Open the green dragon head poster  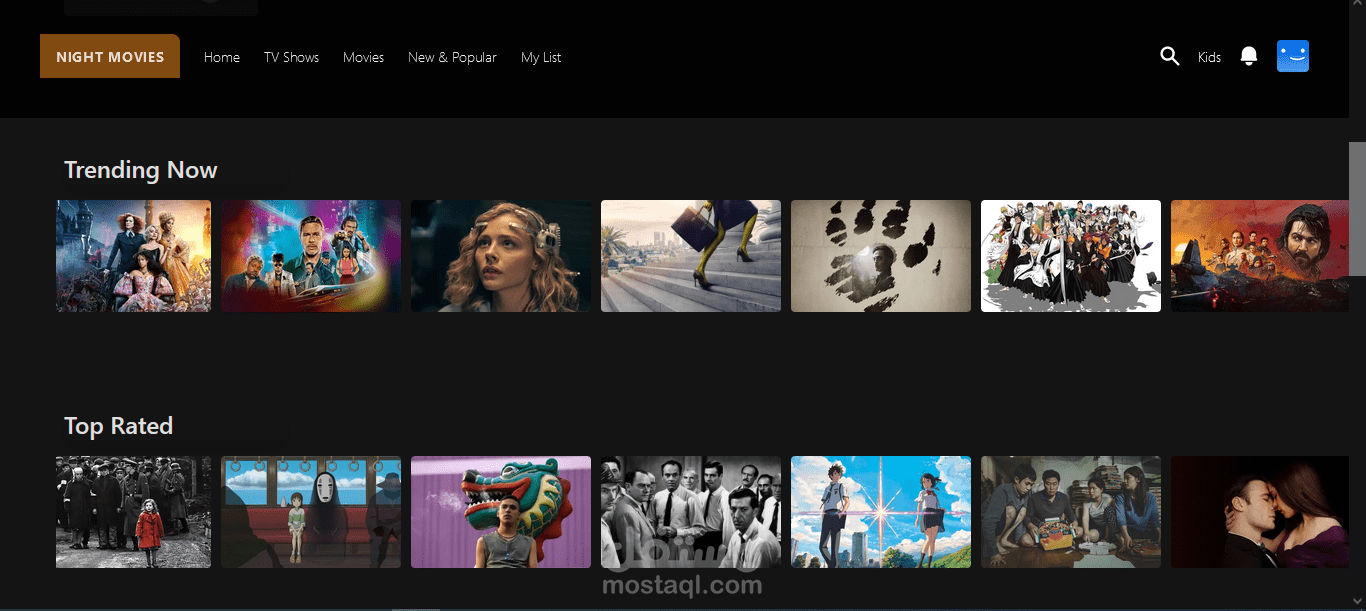[501, 512]
